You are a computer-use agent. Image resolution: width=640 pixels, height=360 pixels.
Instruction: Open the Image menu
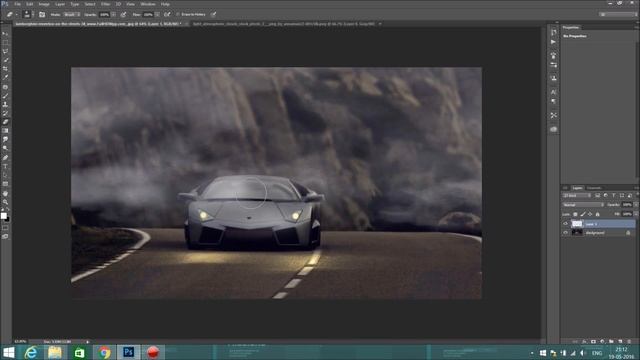tap(44, 4)
